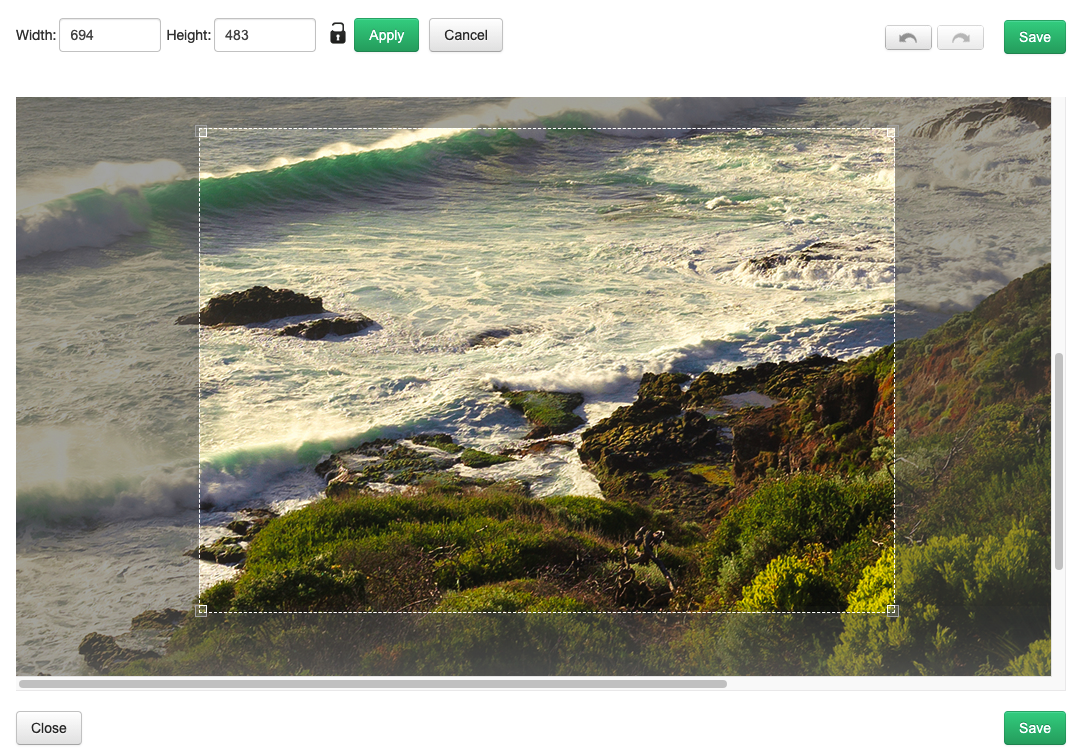Click the undo arrow button
The width and height of the screenshot is (1078, 756).
[x=908, y=38]
